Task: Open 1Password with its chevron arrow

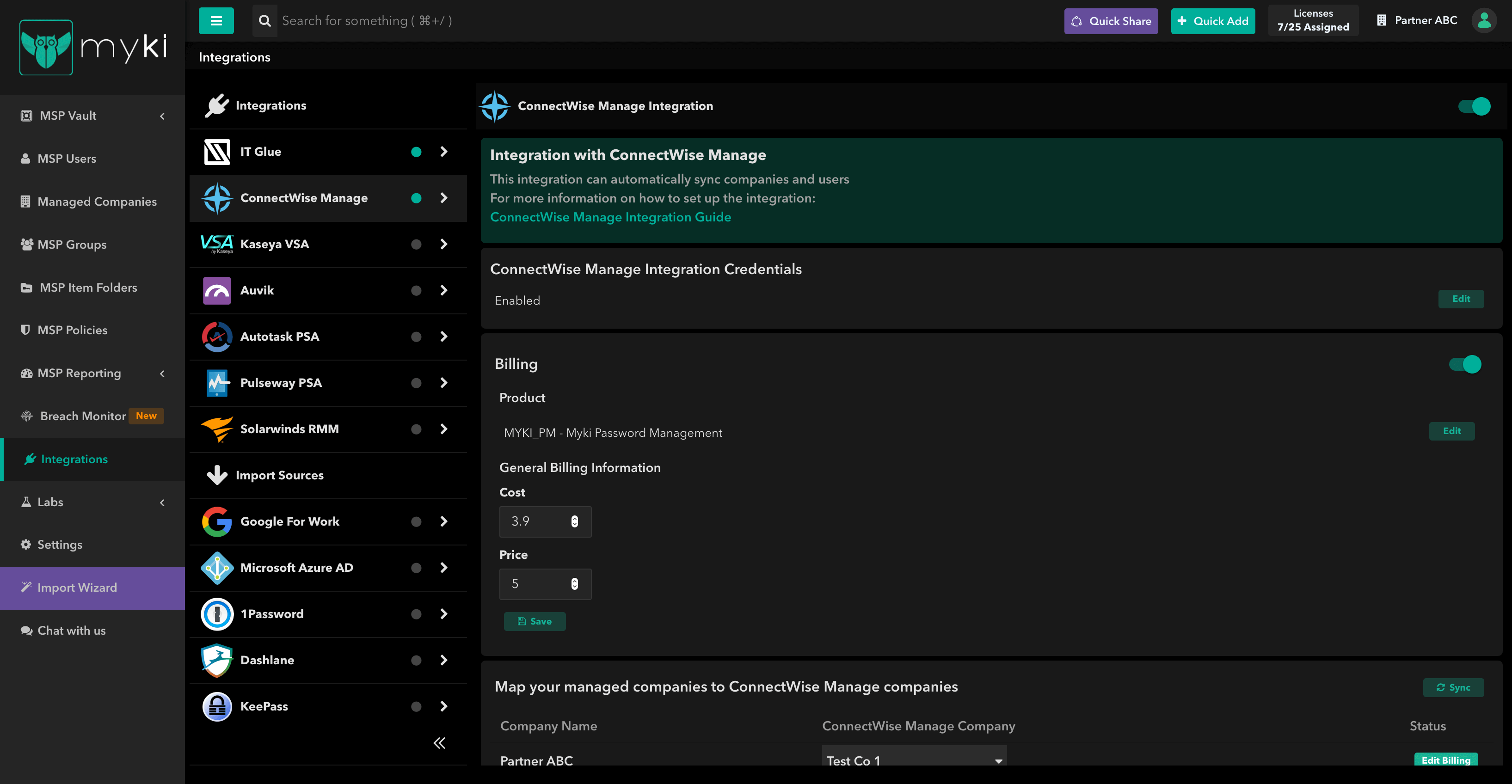Action: [444, 614]
